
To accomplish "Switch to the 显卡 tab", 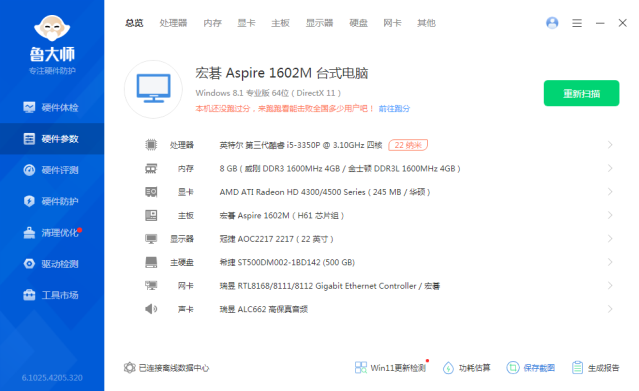I will pyautogui.click(x=247, y=23).
